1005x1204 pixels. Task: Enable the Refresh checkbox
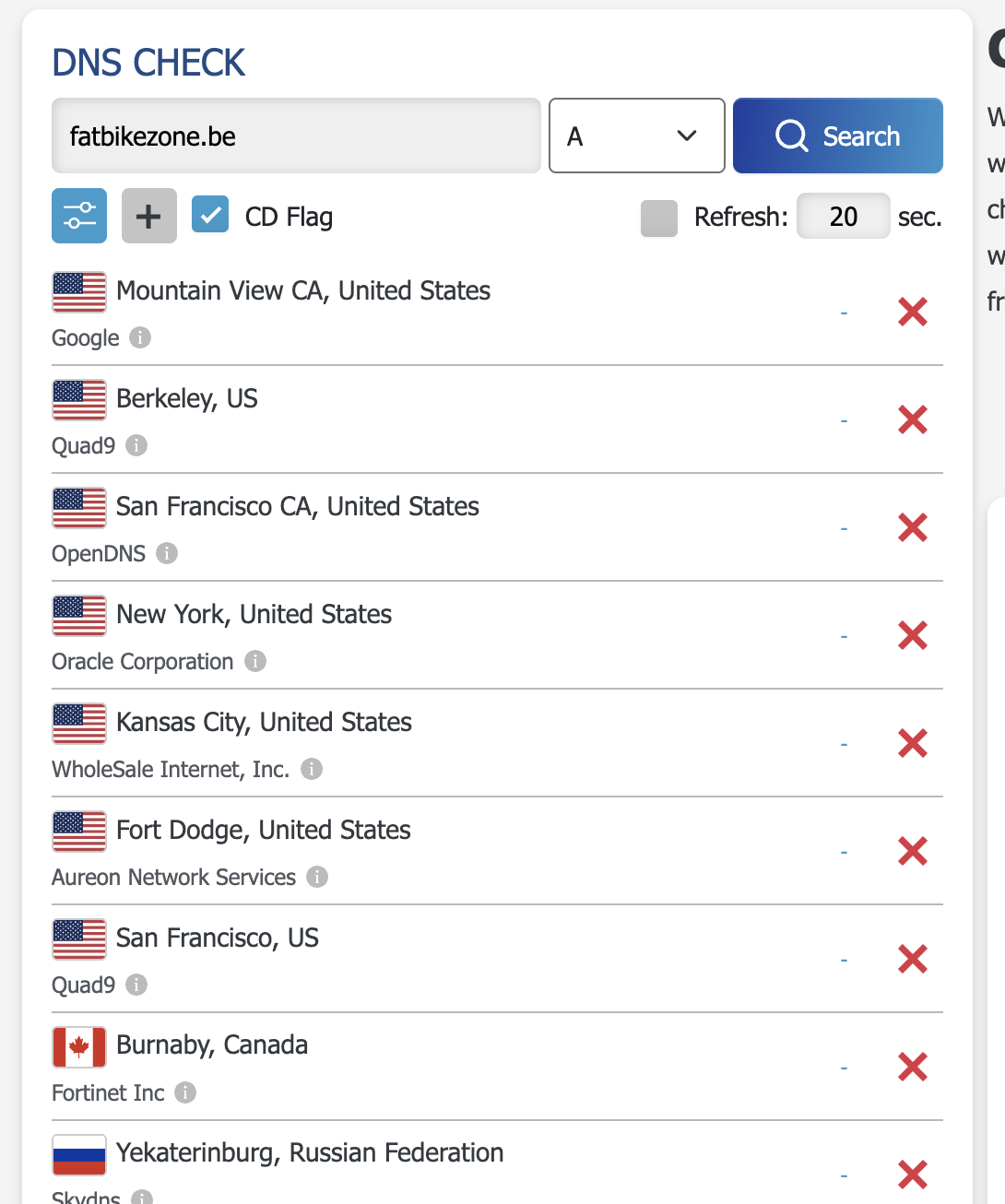pos(659,218)
